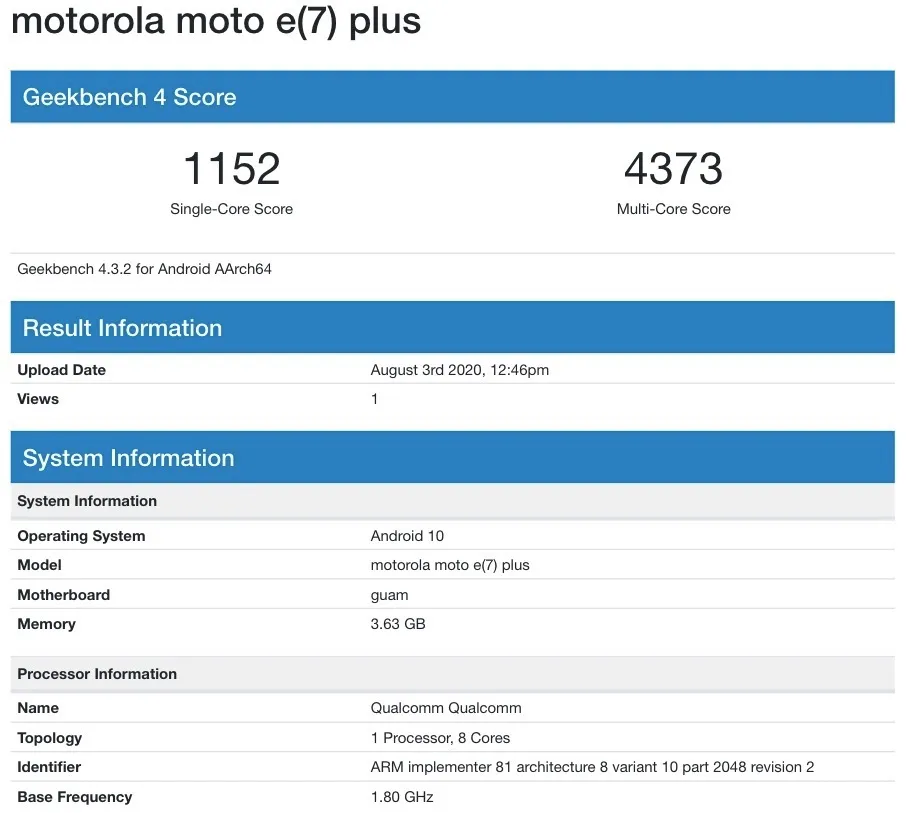This screenshot has width=906, height=813.
Task: Click the Multi-Core Score label
Action: [673, 209]
